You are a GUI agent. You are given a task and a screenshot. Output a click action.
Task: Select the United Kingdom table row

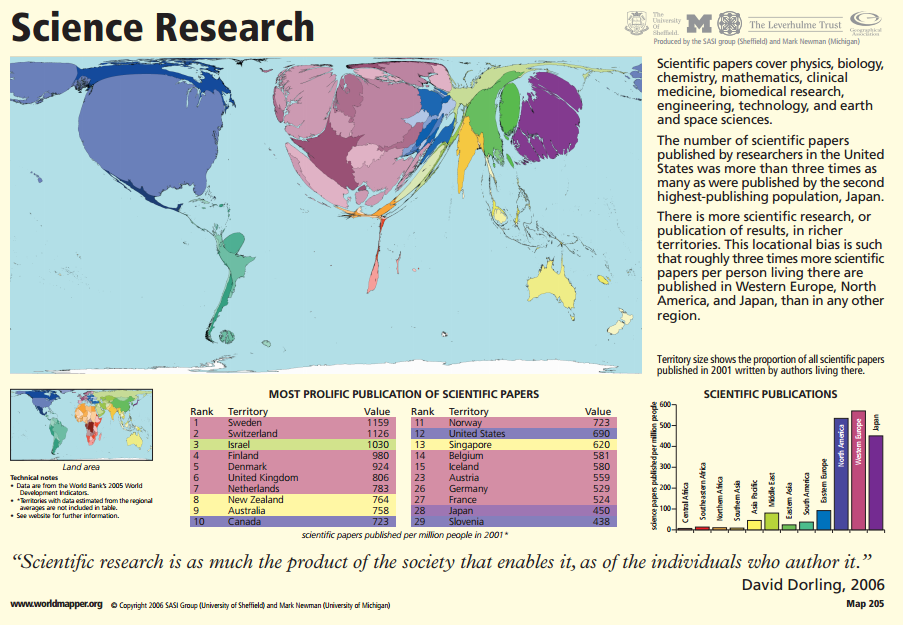(293, 478)
